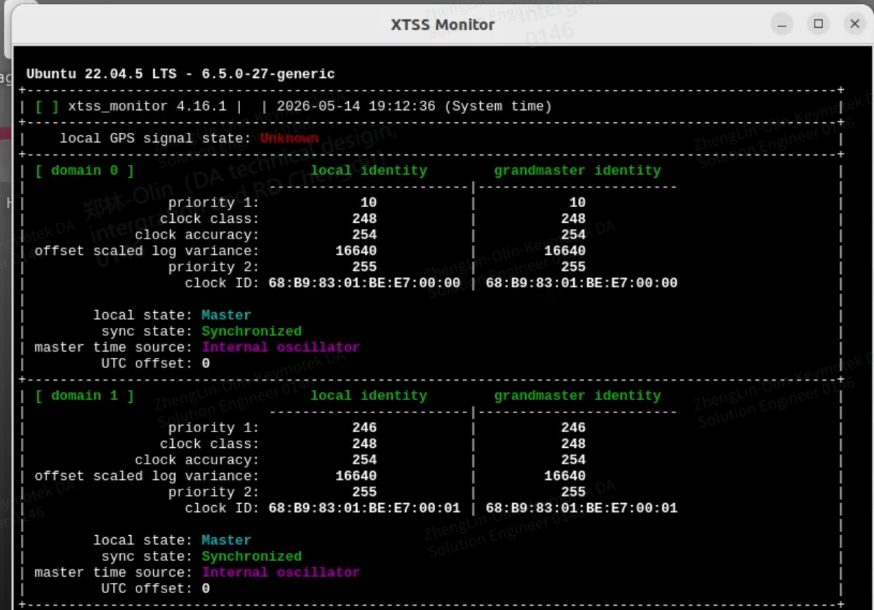The width and height of the screenshot is (874, 610).
Task: Click domain 1 local identity column header
Action: 368,396
